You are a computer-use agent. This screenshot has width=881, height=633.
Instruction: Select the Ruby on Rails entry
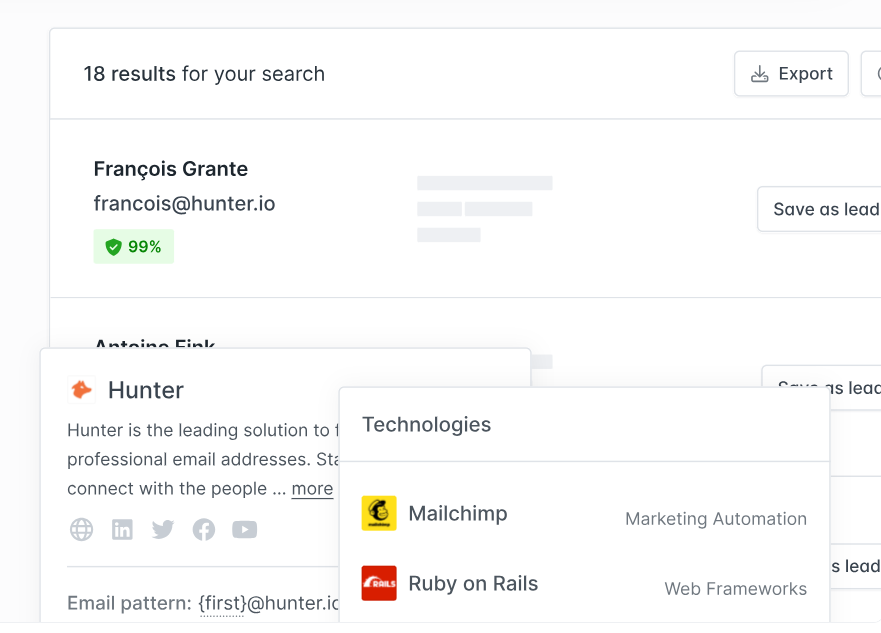click(584, 583)
